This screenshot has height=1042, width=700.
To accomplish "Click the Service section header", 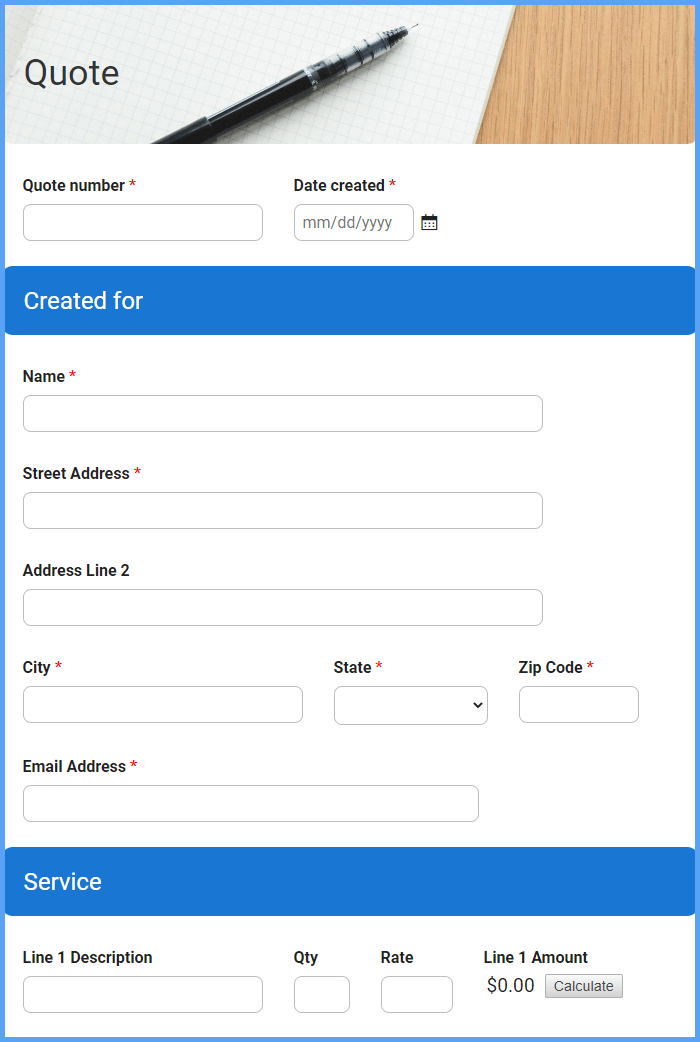I will [63, 881].
